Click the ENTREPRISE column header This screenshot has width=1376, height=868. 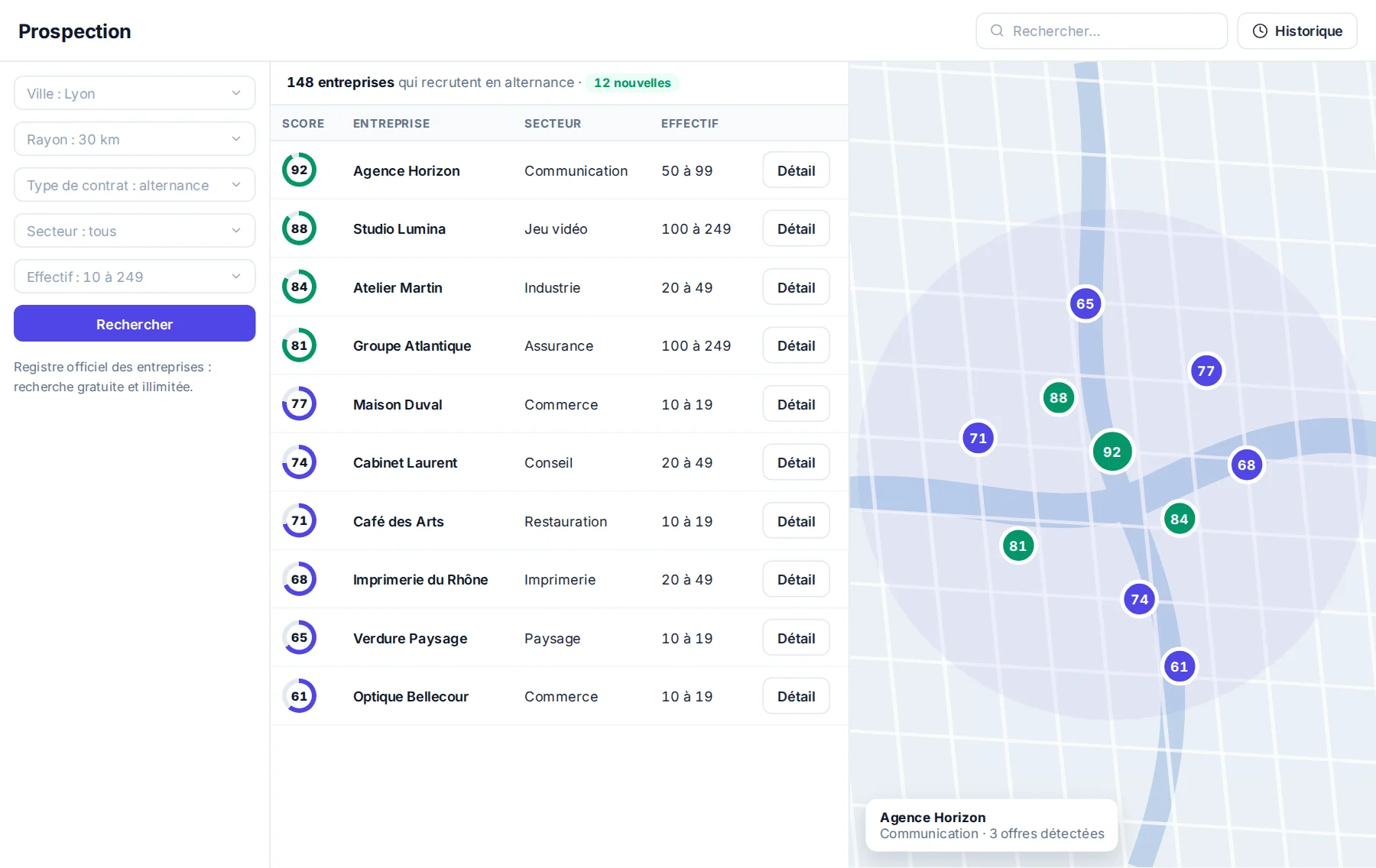(391, 123)
